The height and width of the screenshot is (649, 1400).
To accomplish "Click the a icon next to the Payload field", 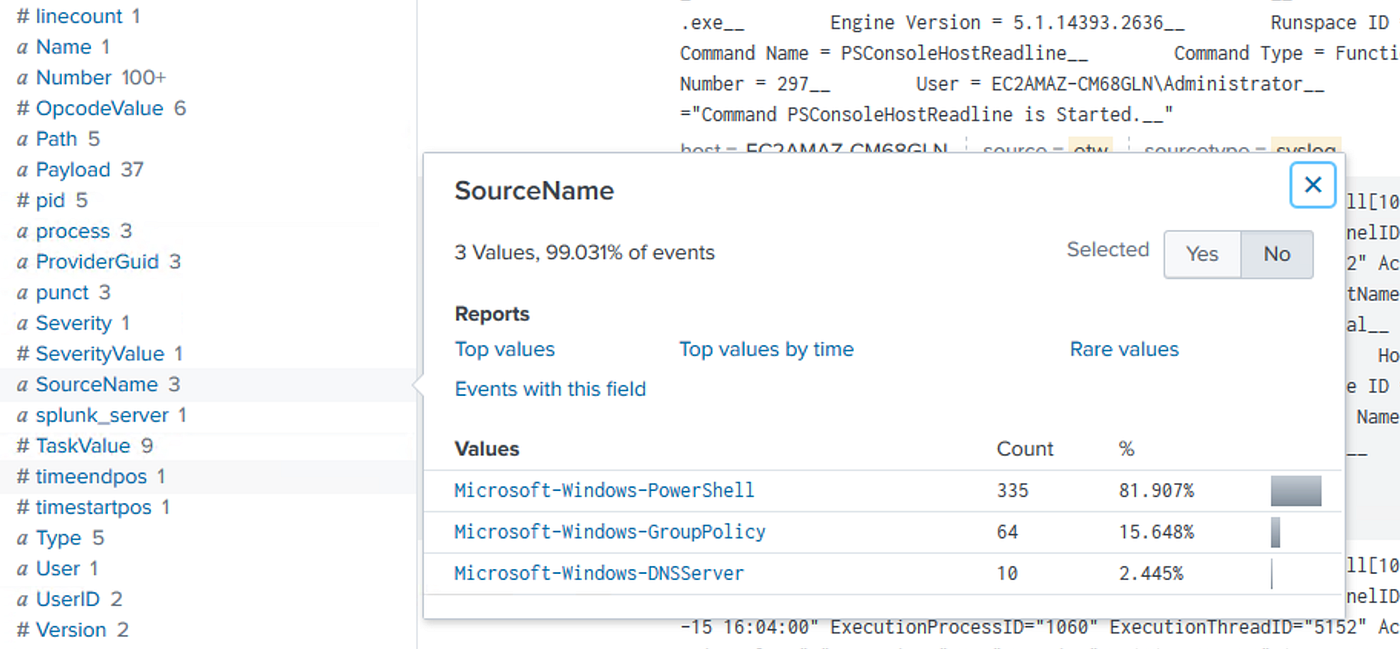I will point(22,170).
